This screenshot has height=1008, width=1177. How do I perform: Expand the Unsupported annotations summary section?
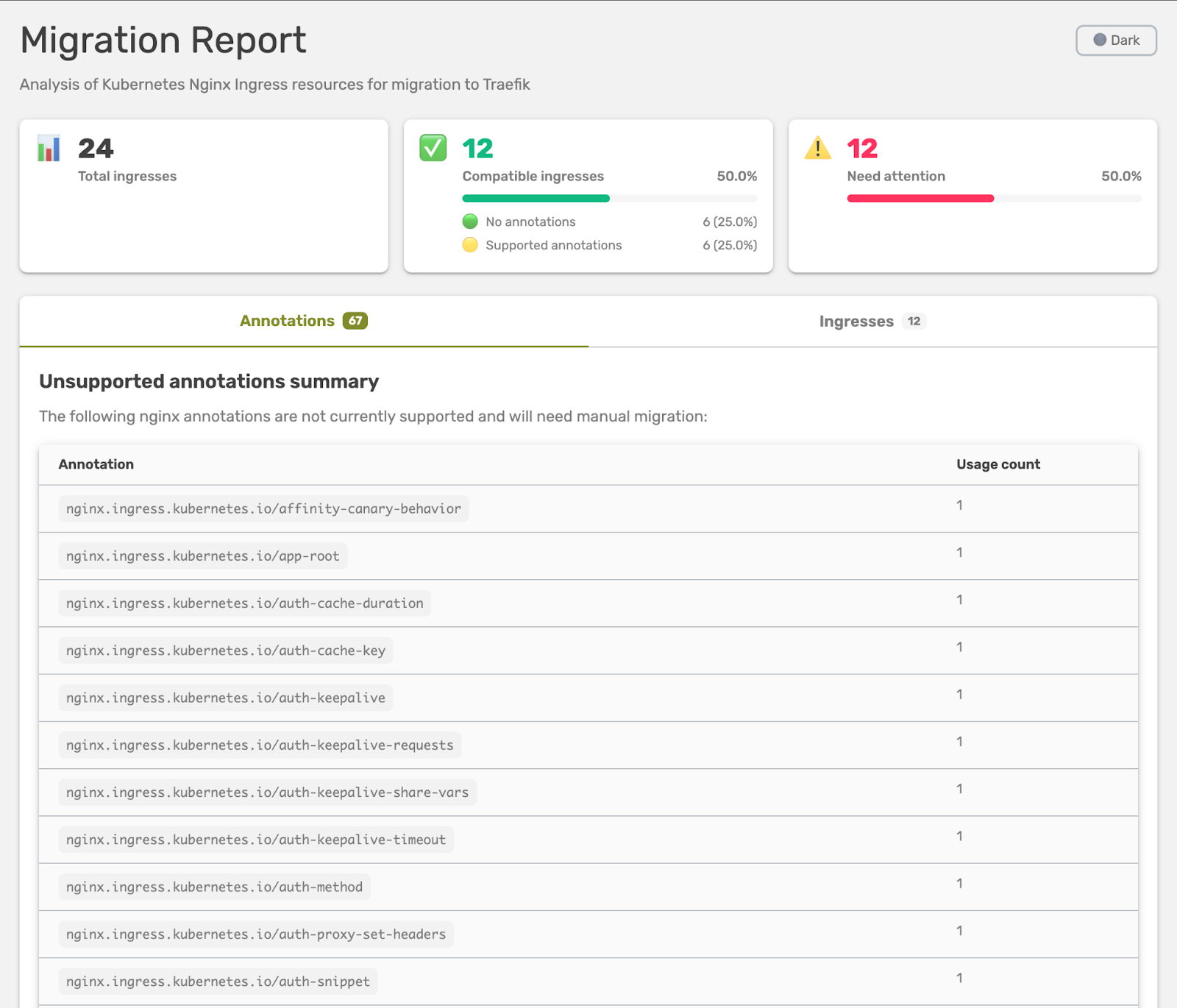click(x=209, y=381)
